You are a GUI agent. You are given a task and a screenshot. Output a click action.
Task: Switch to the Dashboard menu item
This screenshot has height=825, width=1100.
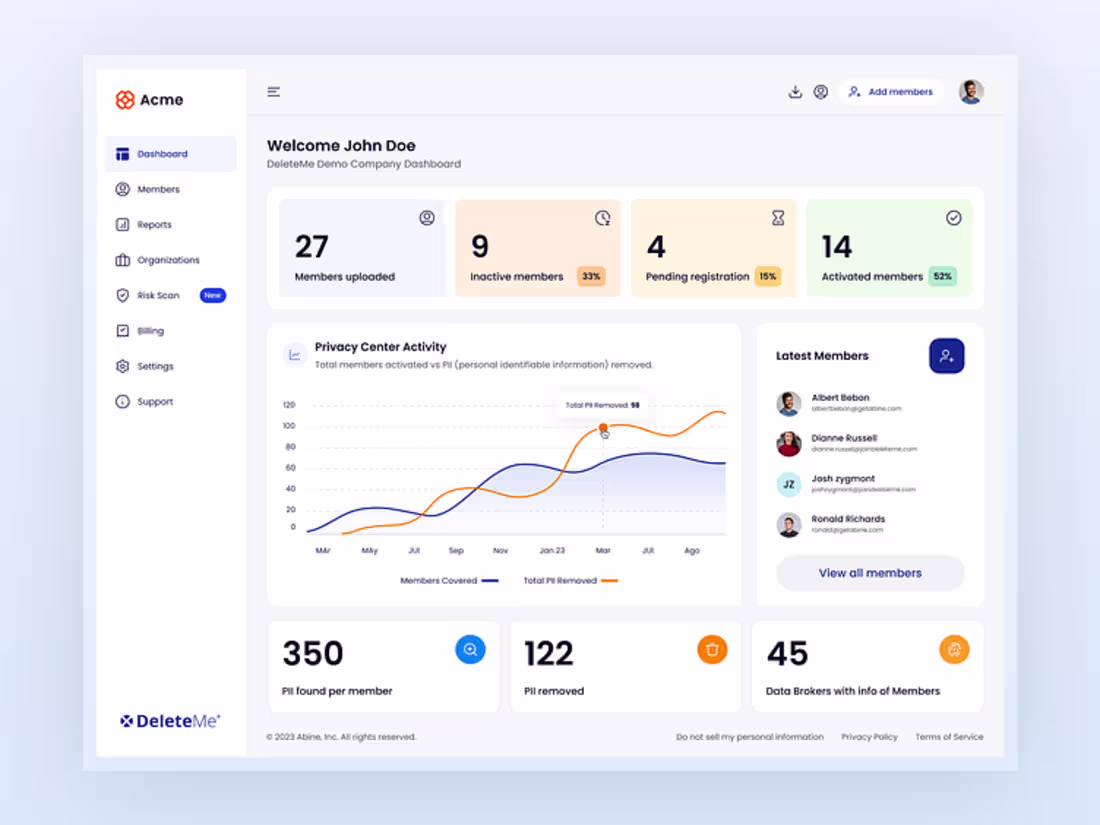coord(160,154)
